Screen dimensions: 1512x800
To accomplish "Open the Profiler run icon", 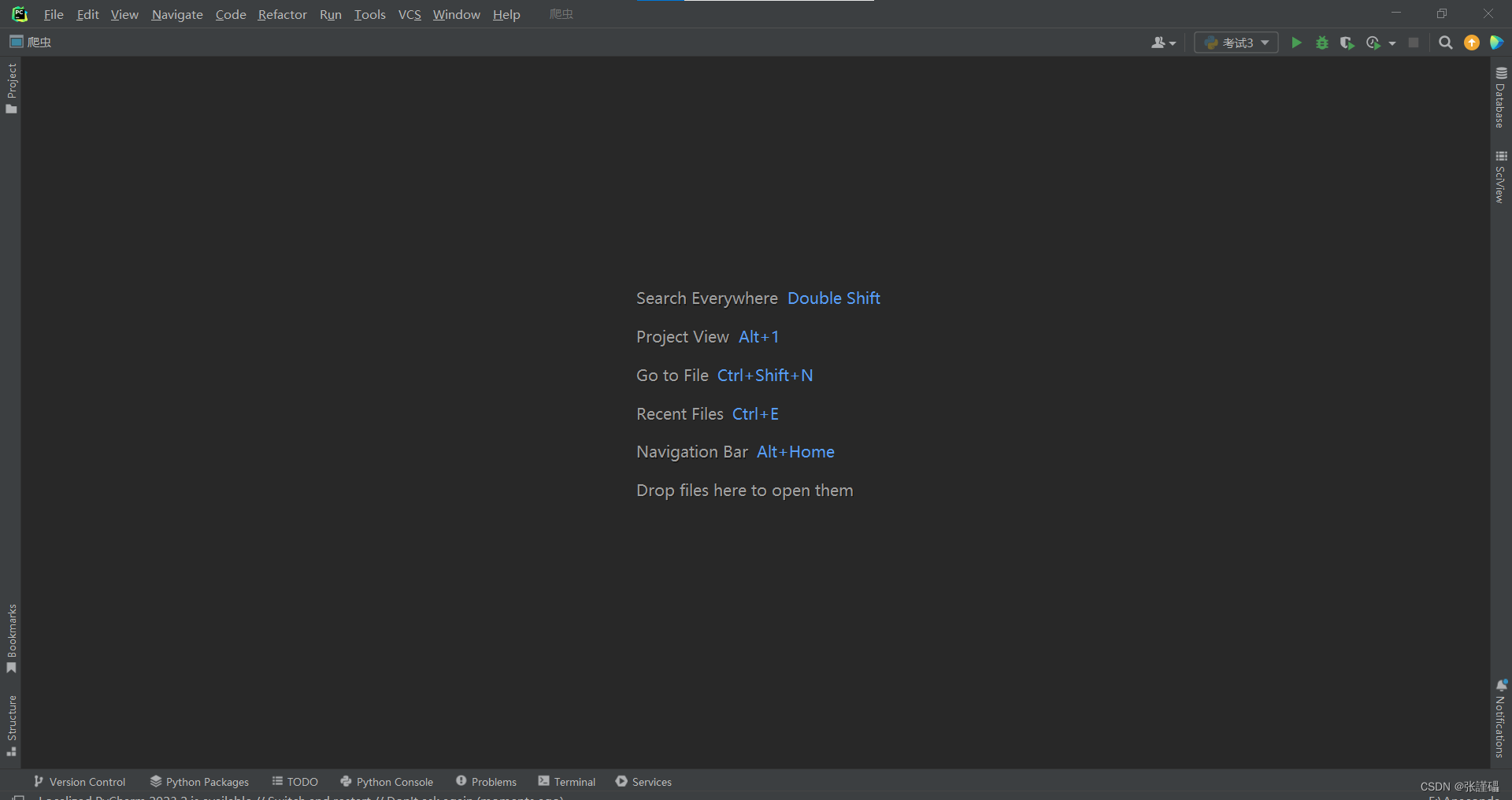I will [1373, 43].
